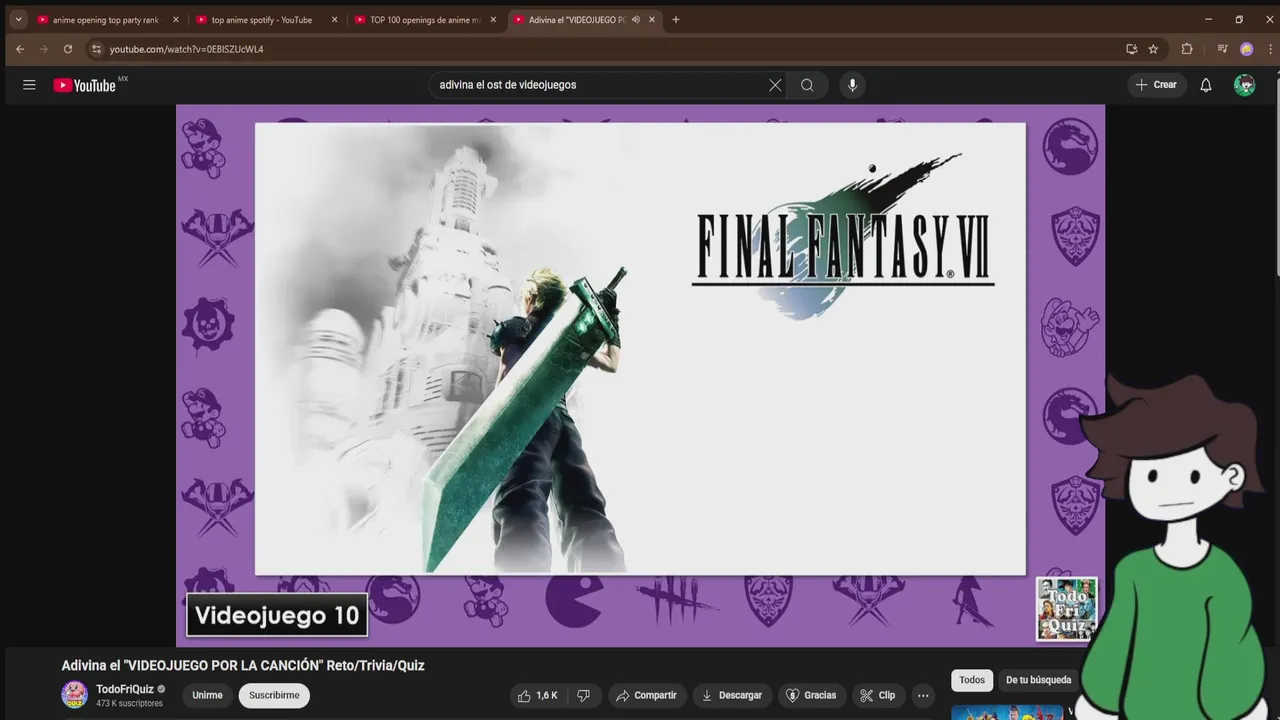Close the current Adivina el VIDEOJUEGO tab
The width and height of the screenshot is (1280, 720).
652,20
